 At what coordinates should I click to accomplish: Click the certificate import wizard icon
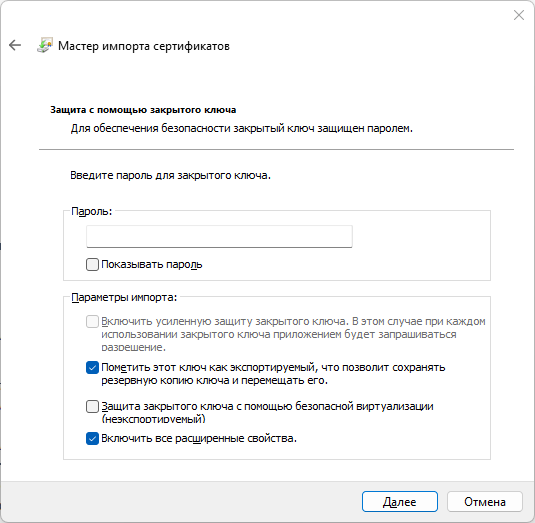tap(45, 45)
